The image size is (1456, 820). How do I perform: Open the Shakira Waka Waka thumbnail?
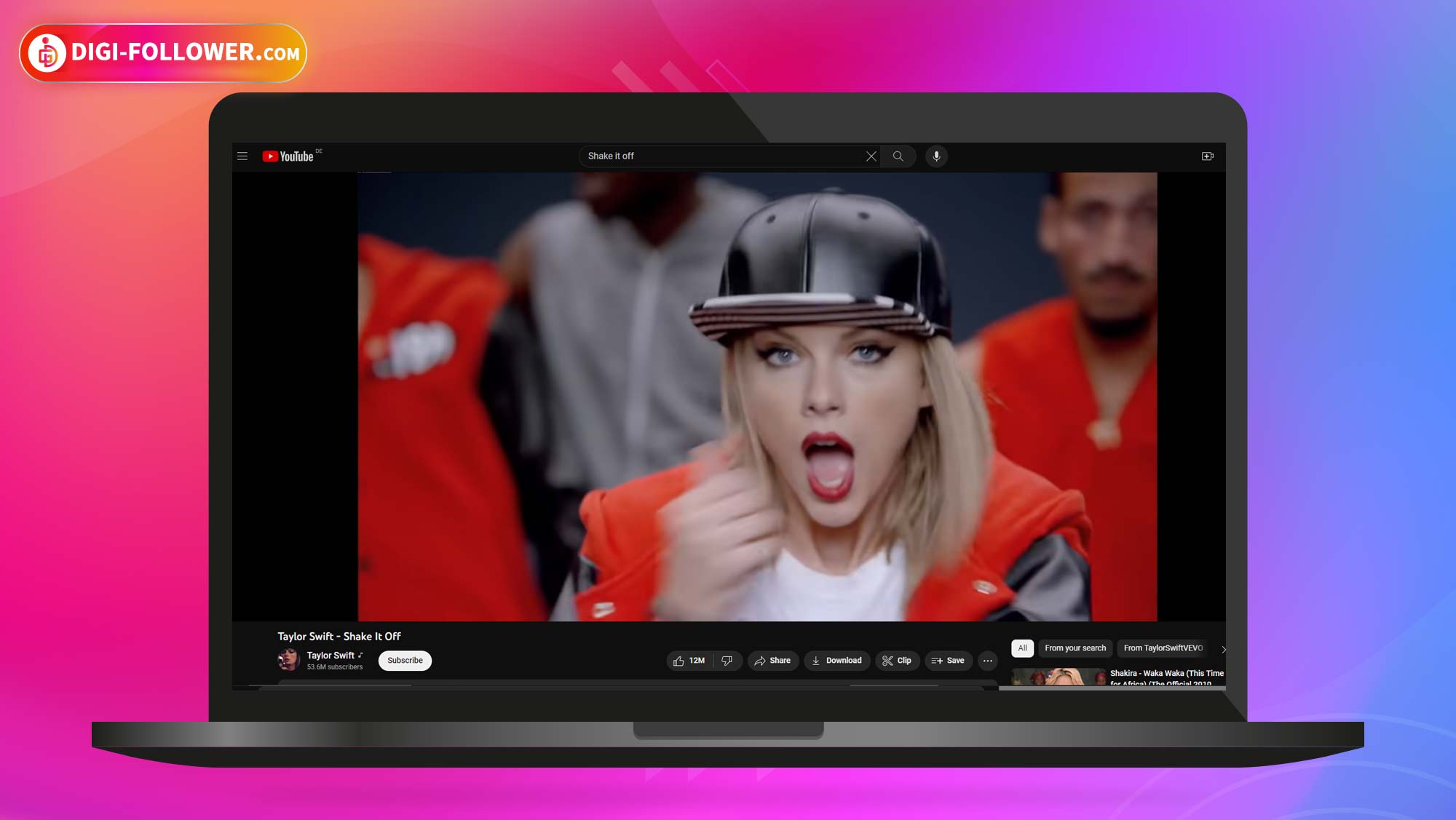(1059, 677)
